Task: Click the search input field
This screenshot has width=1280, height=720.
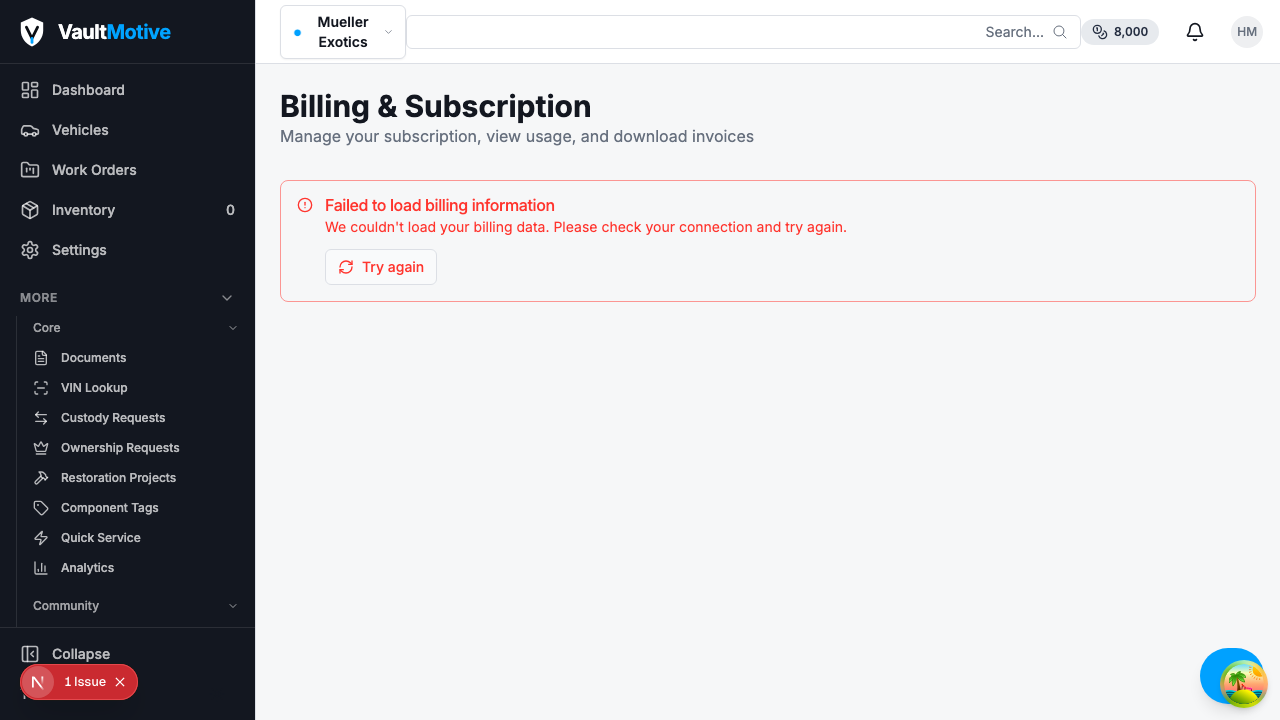Action: click(x=743, y=32)
